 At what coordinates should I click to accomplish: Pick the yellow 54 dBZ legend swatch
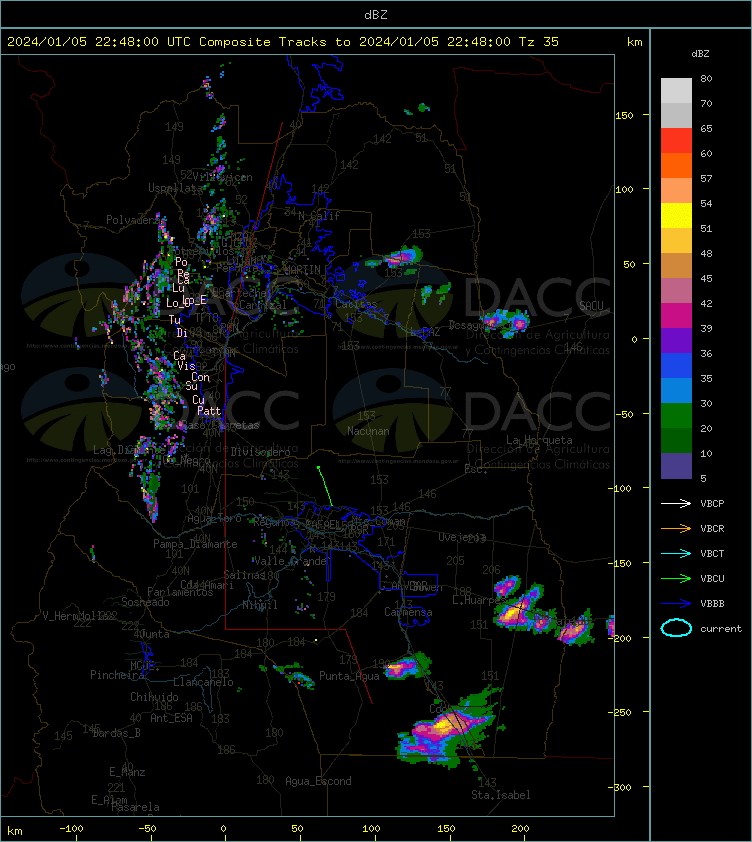point(676,216)
